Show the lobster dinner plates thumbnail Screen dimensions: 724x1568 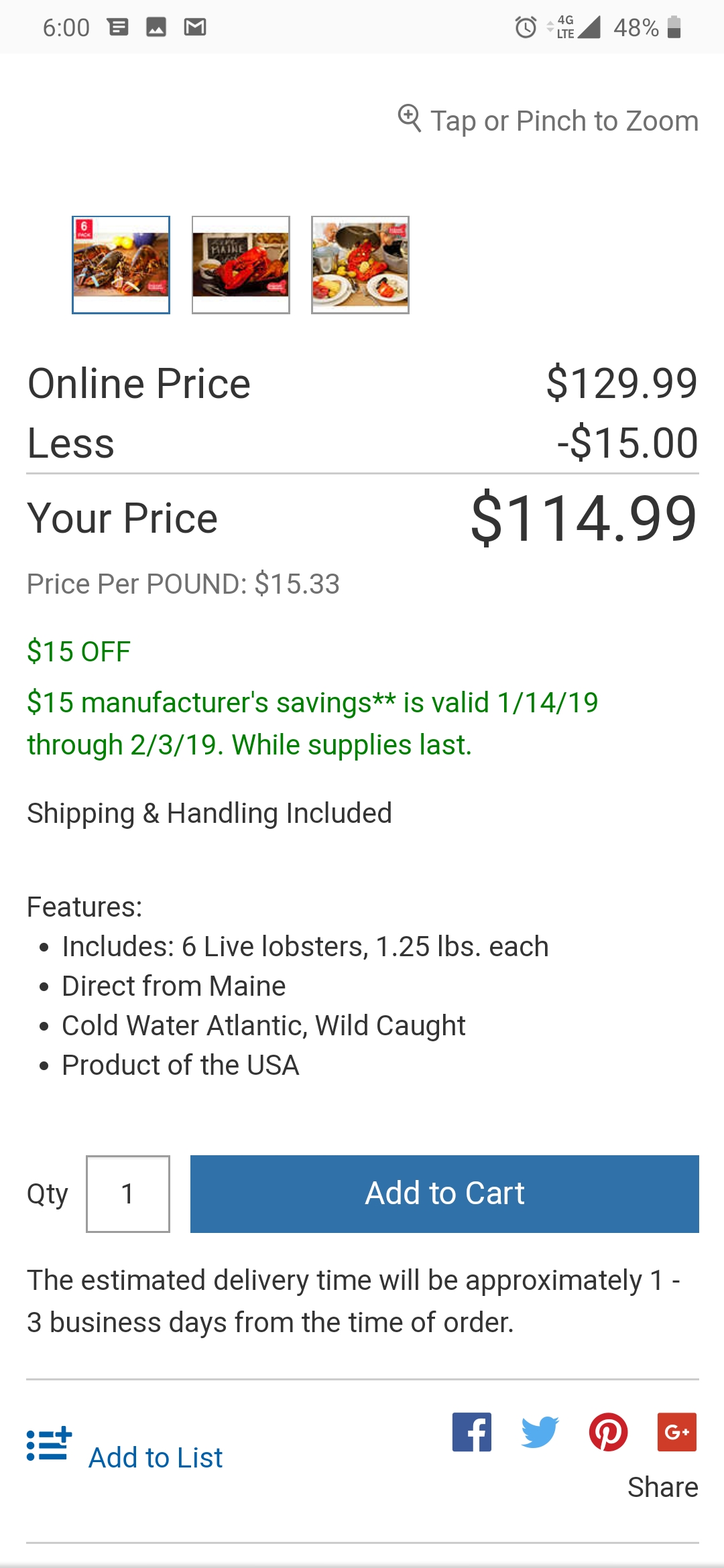(x=360, y=265)
